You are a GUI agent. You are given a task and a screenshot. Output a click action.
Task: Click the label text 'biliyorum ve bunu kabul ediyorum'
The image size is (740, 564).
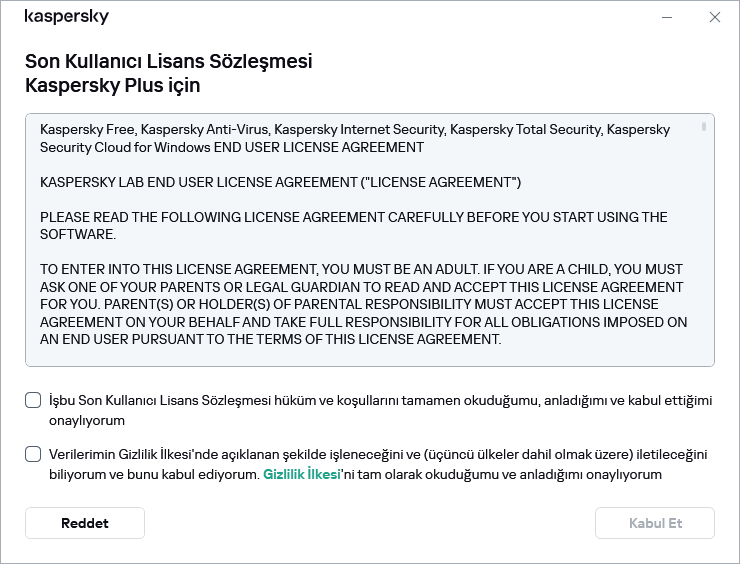pyautogui.click(x=150, y=475)
